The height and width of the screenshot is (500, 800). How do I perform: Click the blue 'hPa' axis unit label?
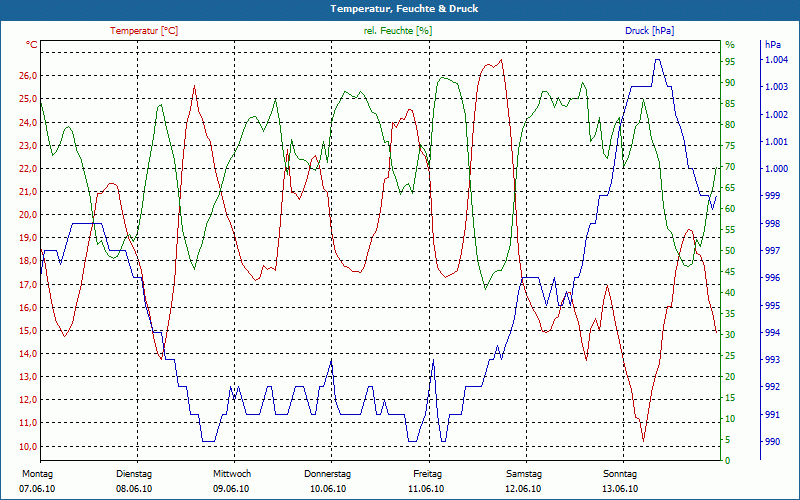coord(773,45)
